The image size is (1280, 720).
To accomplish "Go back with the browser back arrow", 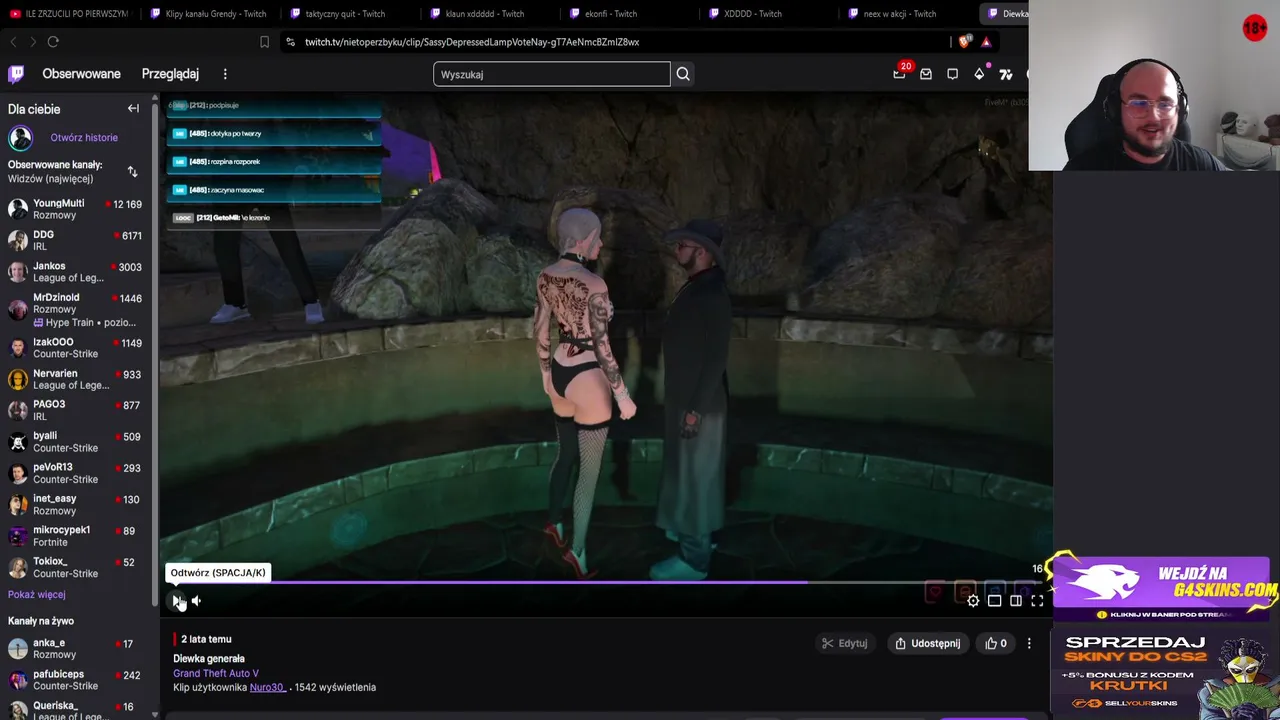I will (x=13, y=42).
